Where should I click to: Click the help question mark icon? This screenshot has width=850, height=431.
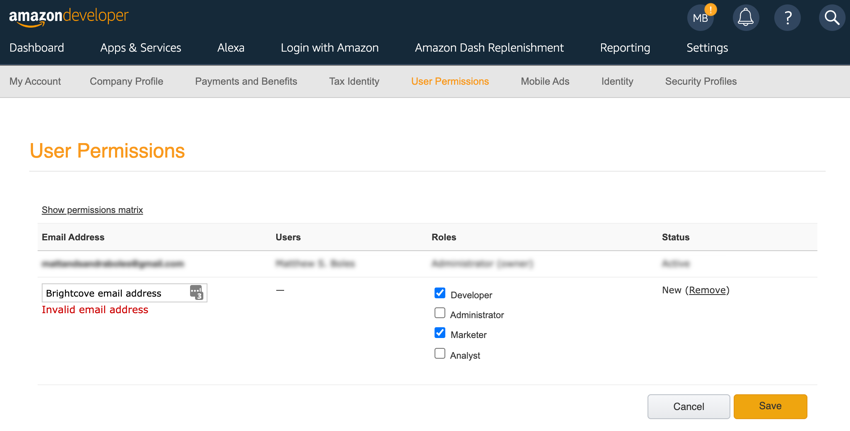point(787,18)
